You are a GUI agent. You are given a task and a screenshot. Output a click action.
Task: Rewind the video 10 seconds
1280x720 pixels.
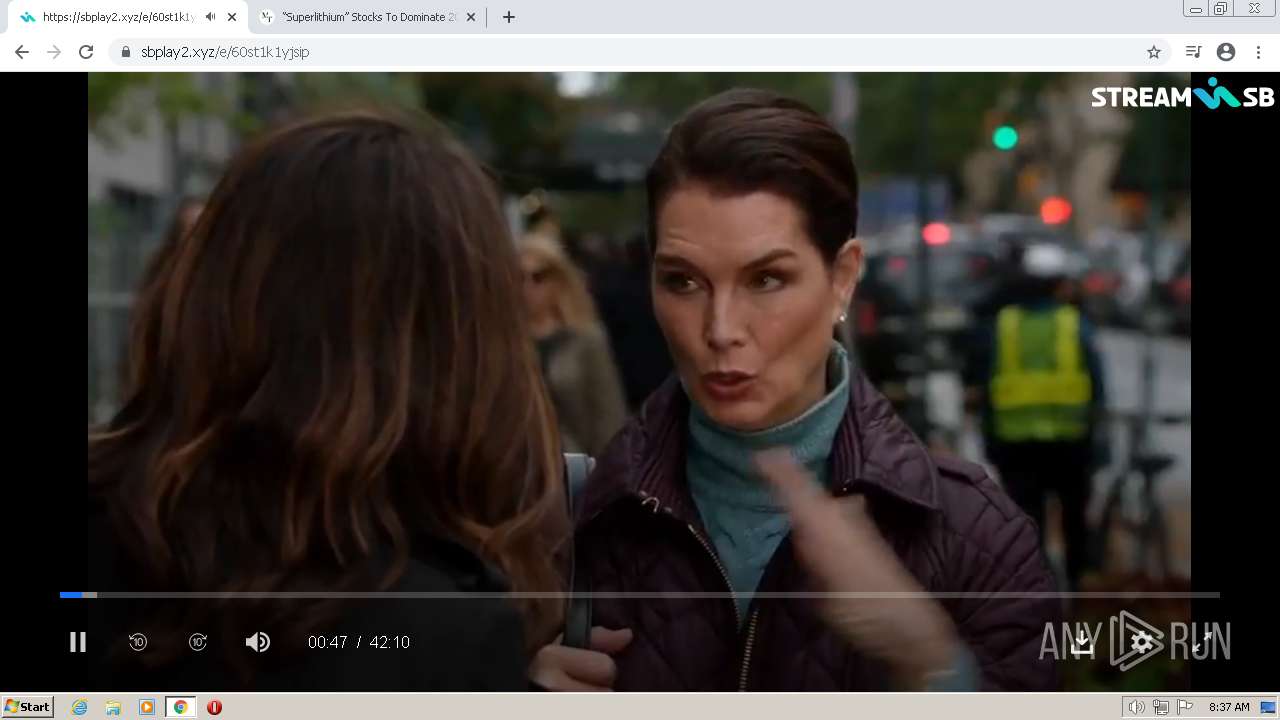[x=138, y=642]
